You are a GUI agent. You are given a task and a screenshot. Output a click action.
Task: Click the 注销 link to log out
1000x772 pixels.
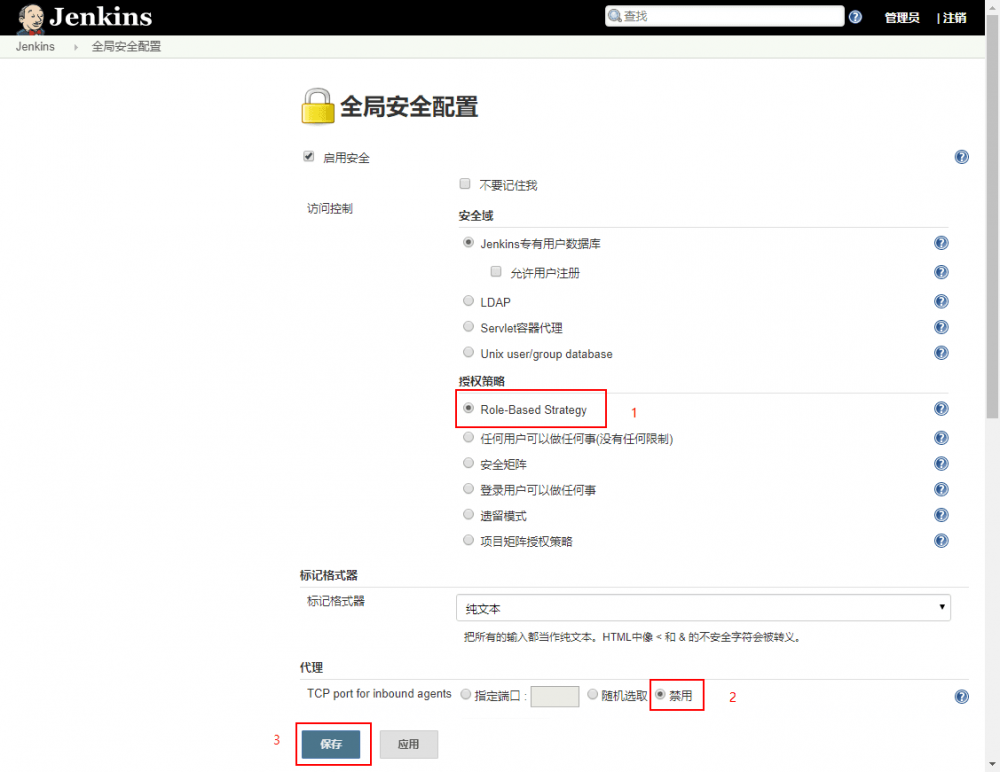[x=953, y=17]
